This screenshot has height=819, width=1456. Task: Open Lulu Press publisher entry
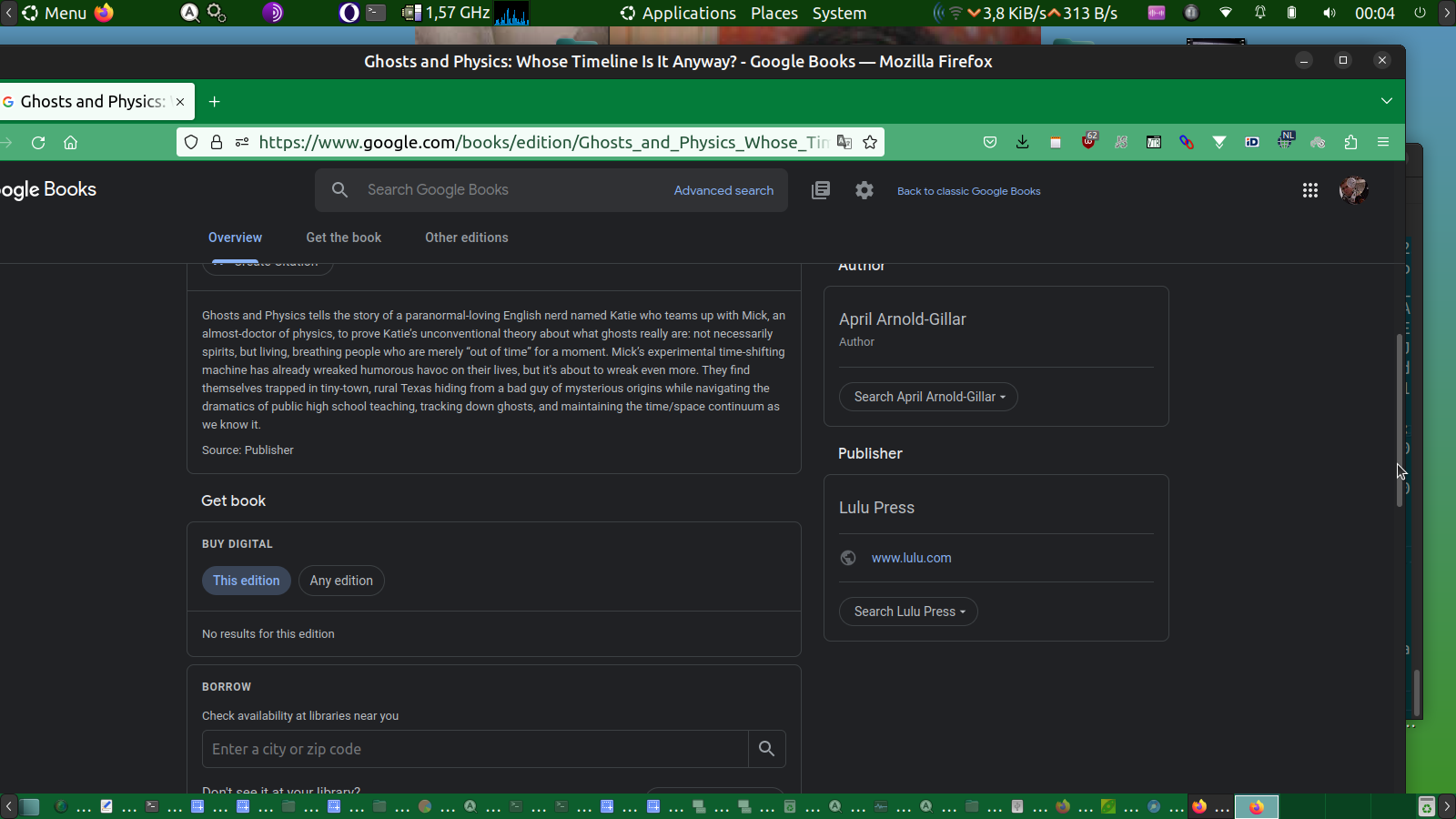(877, 508)
